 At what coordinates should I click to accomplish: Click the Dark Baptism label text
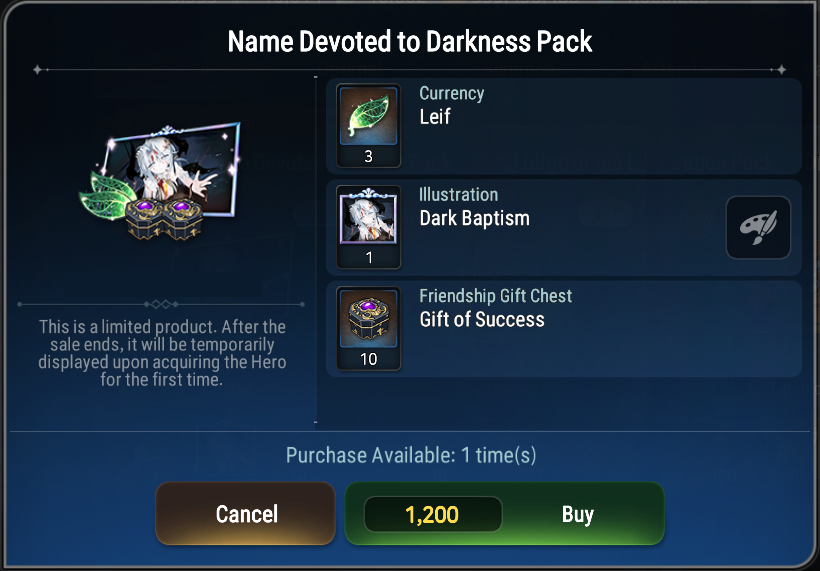pos(475,218)
